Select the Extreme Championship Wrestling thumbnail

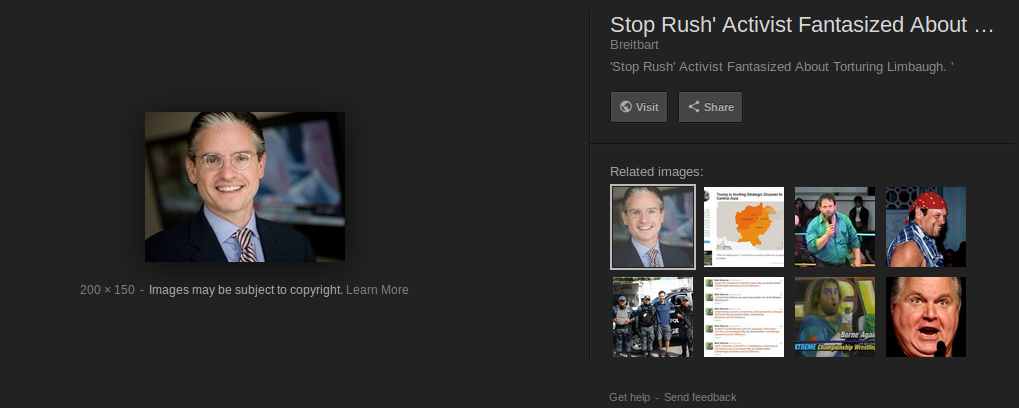(x=835, y=317)
